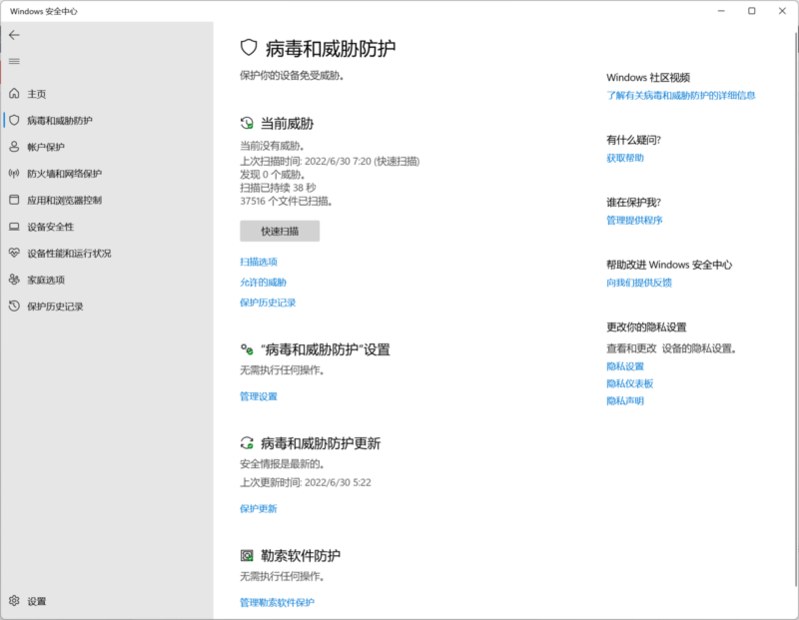Open 设置 at bottom of sidebar
This screenshot has height=620, width=799.
(x=36, y=601)
